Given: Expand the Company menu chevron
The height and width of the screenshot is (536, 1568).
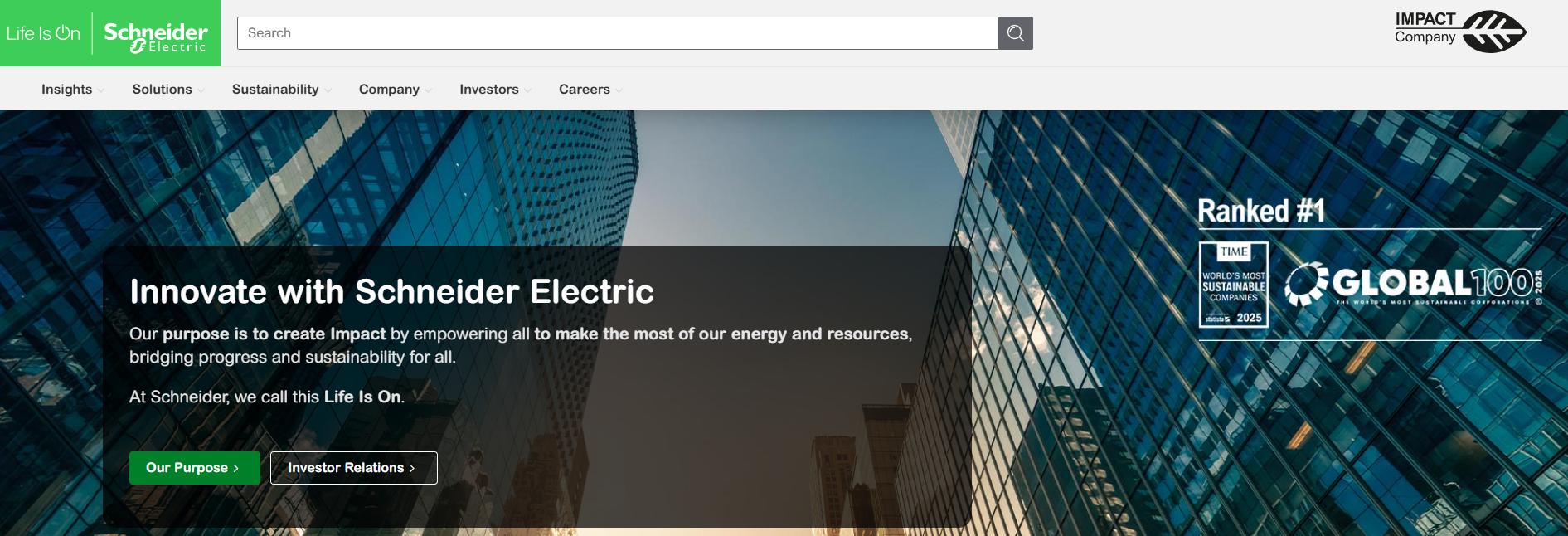Looking at the screenshot, I should point(428,90).
